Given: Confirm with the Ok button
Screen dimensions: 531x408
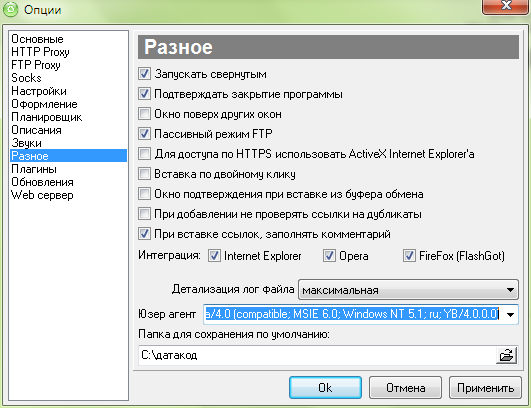Looking at the screenshot, I should pos(325,388).
